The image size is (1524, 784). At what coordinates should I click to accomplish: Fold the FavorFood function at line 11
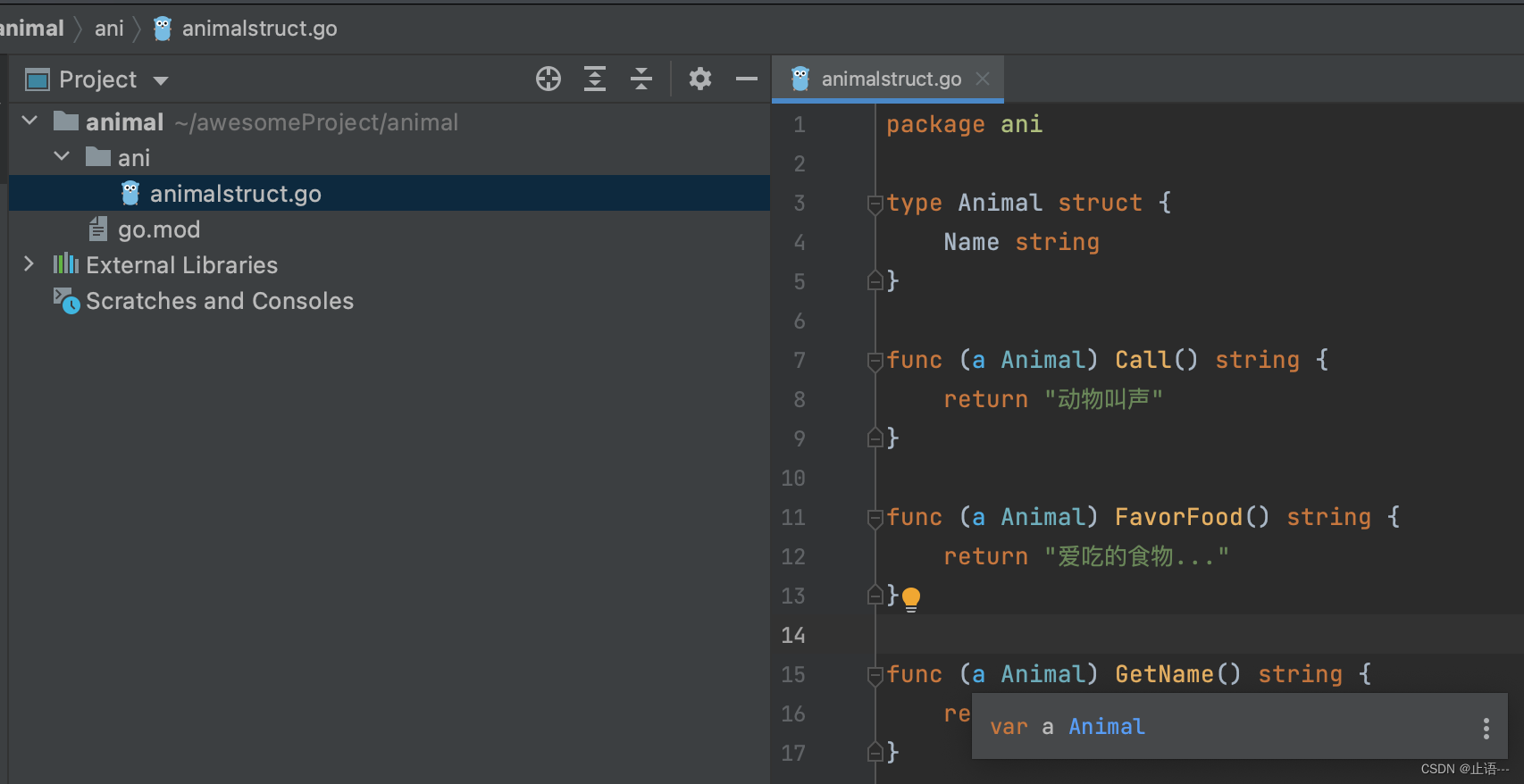click(875, 519)
